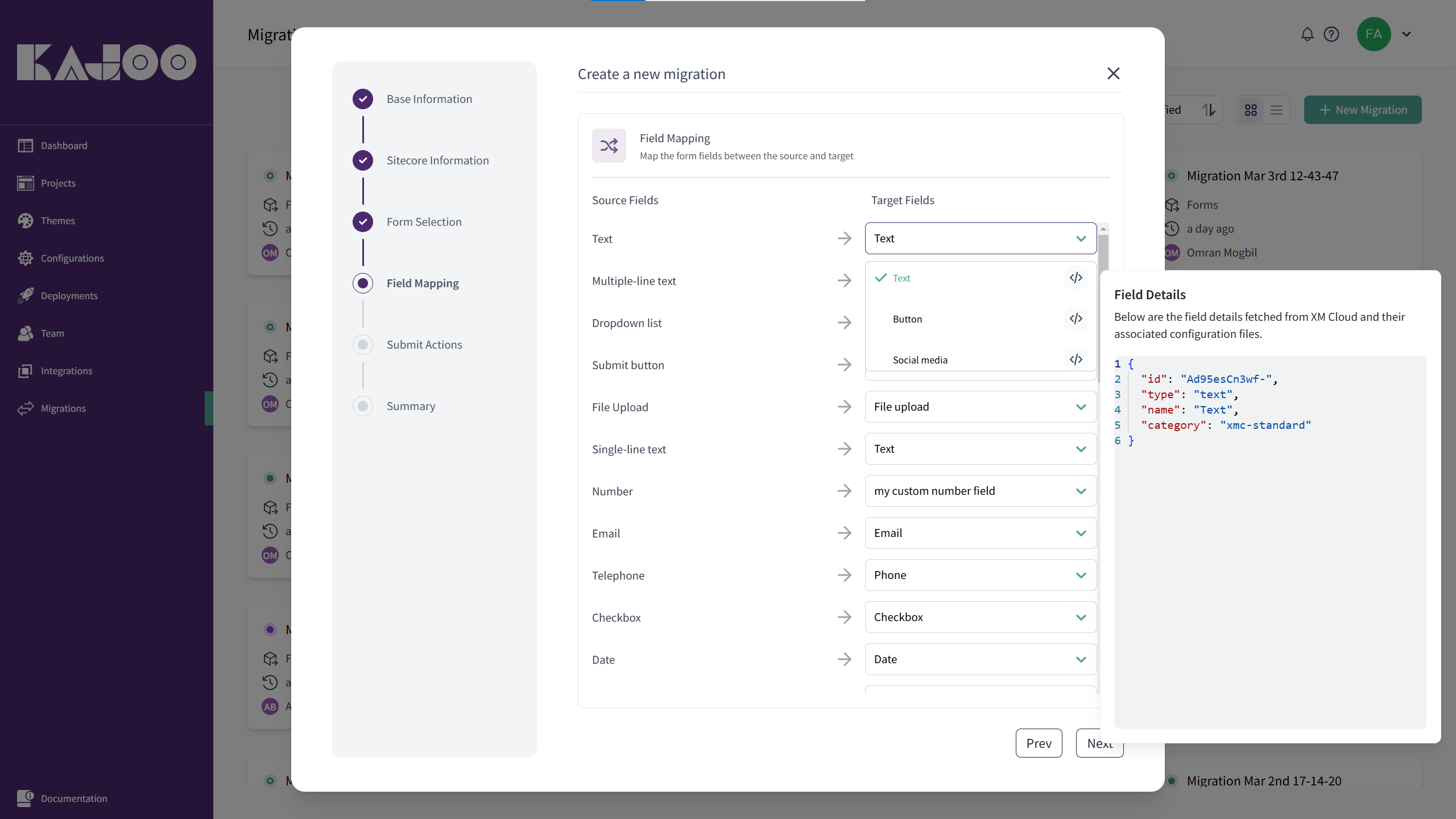
Task: Click the notifications bell icon
Action: coord(1307,35)
